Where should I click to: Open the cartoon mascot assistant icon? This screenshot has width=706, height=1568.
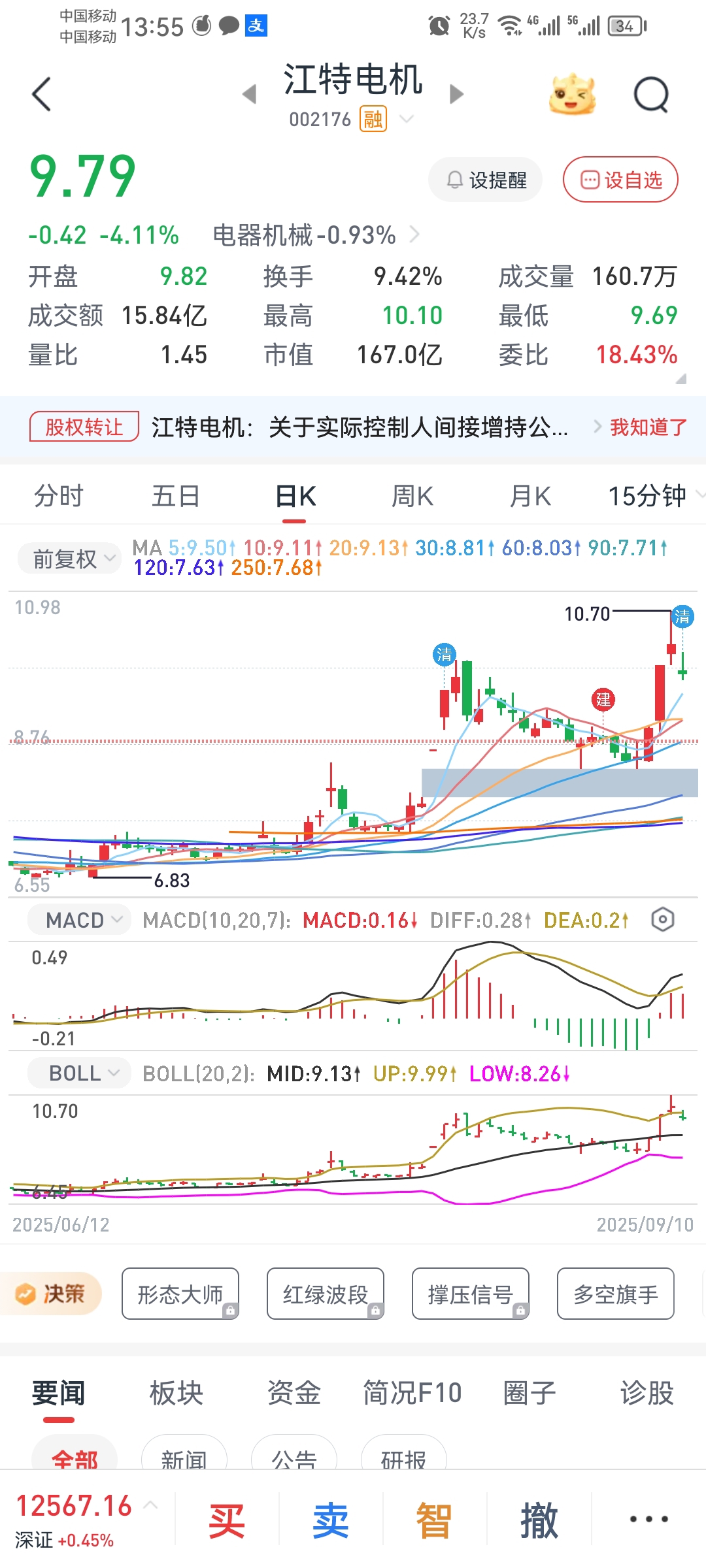pos(573,94)
